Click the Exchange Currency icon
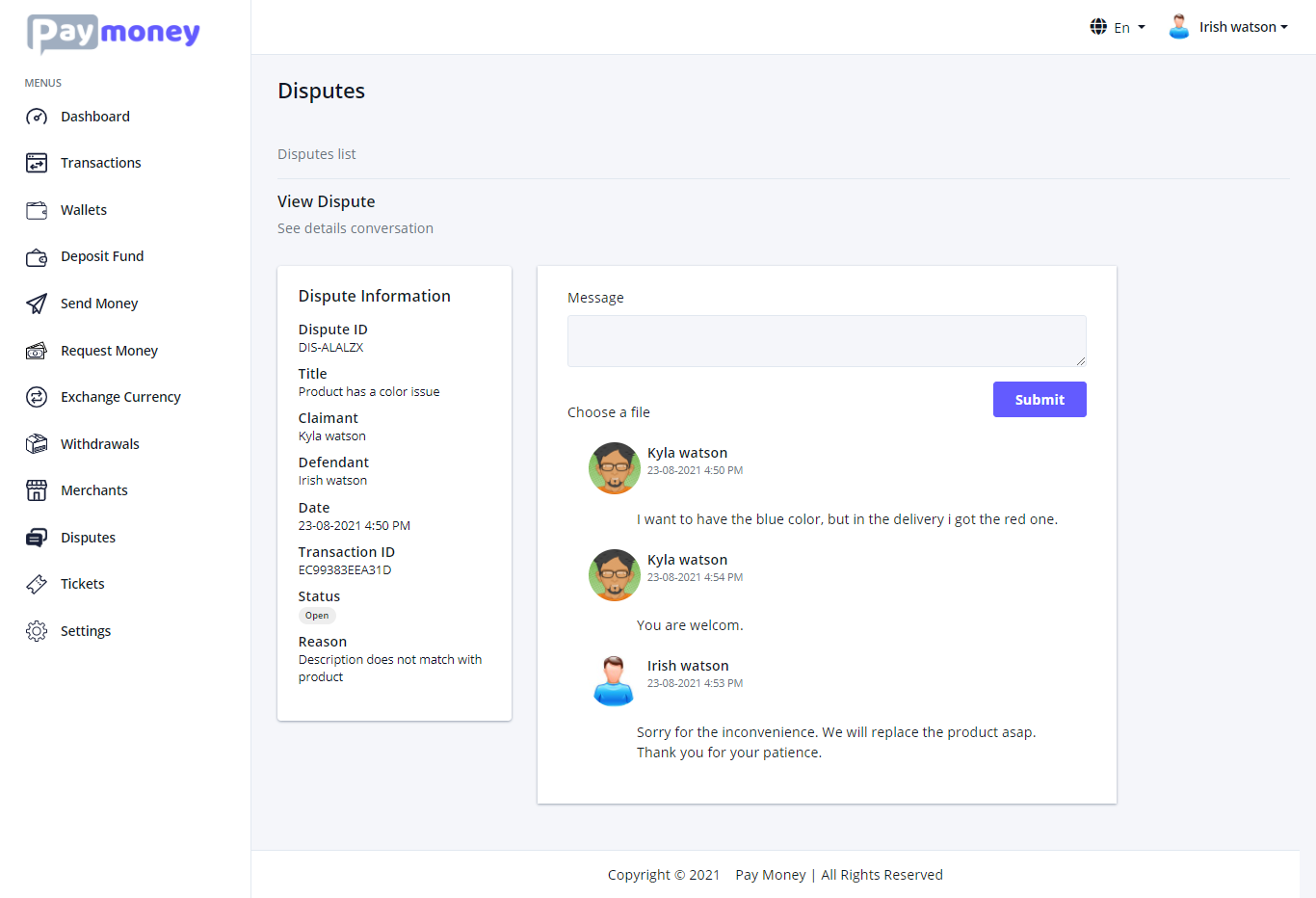Screen dimensions: 1316x898 coord(37,397)
